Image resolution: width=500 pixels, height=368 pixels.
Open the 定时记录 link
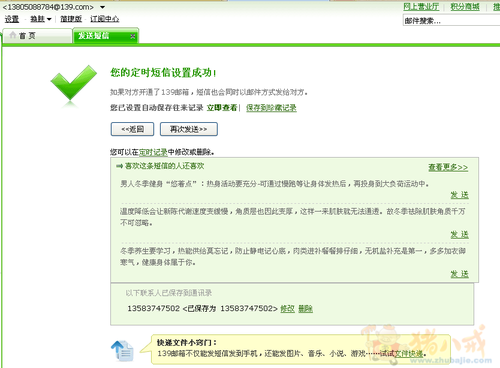153,152
